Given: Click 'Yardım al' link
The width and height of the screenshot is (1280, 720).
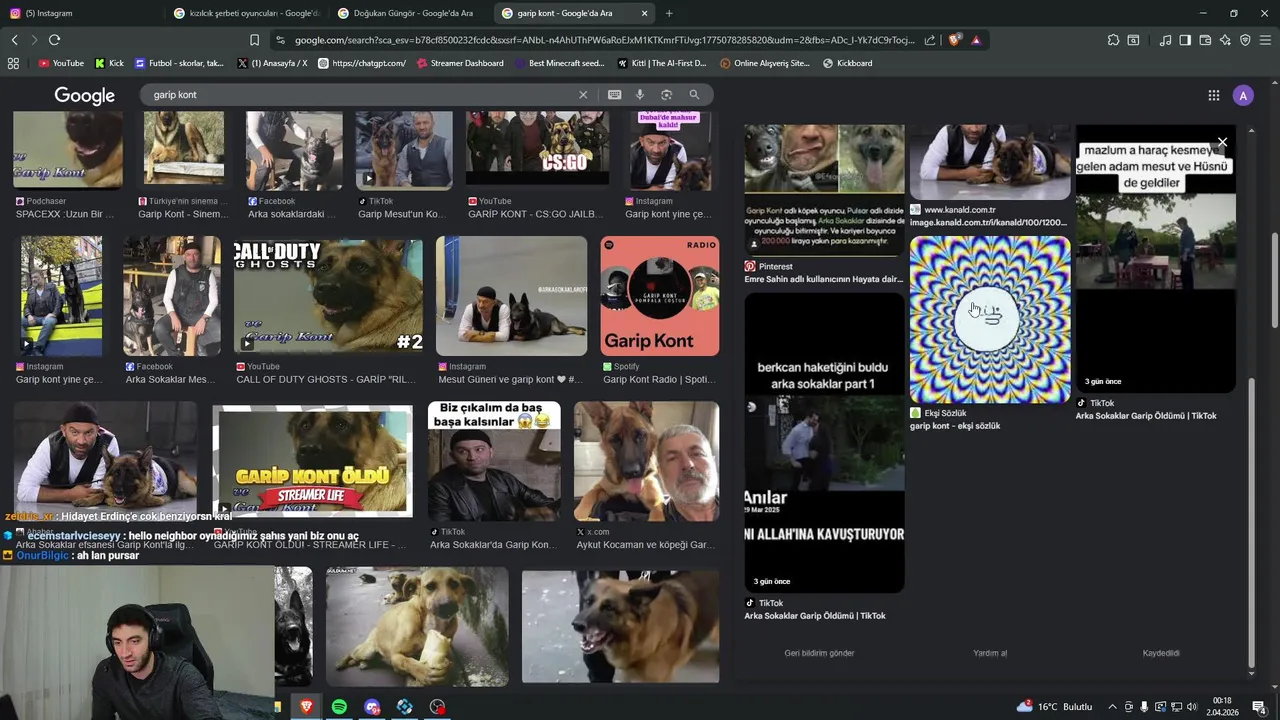Looking at the screenshot, I should pyautogui.click(x=990, y=653).
